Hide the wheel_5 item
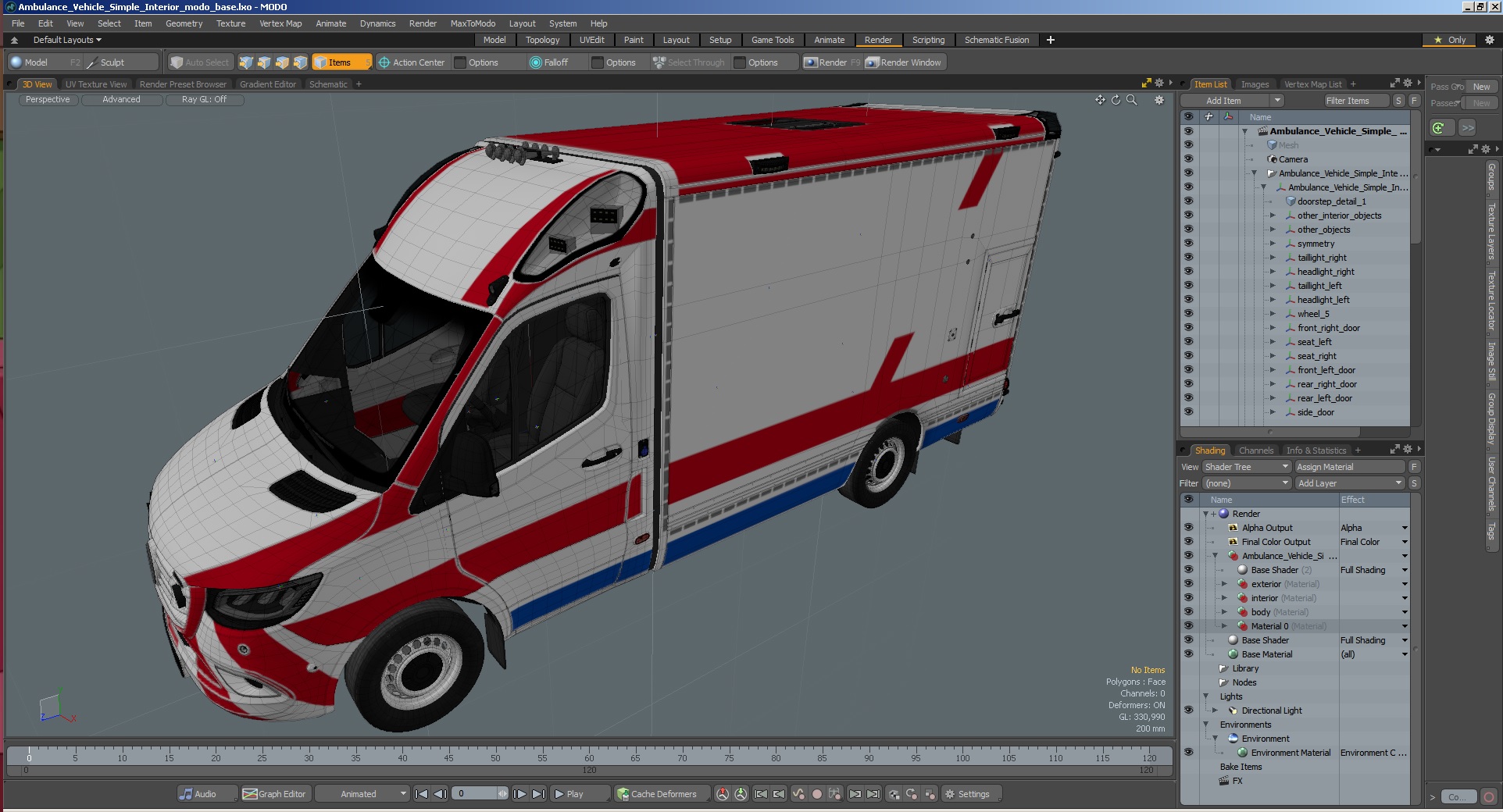Viewport: 1503px width, 812px height. click(1188, 314)
